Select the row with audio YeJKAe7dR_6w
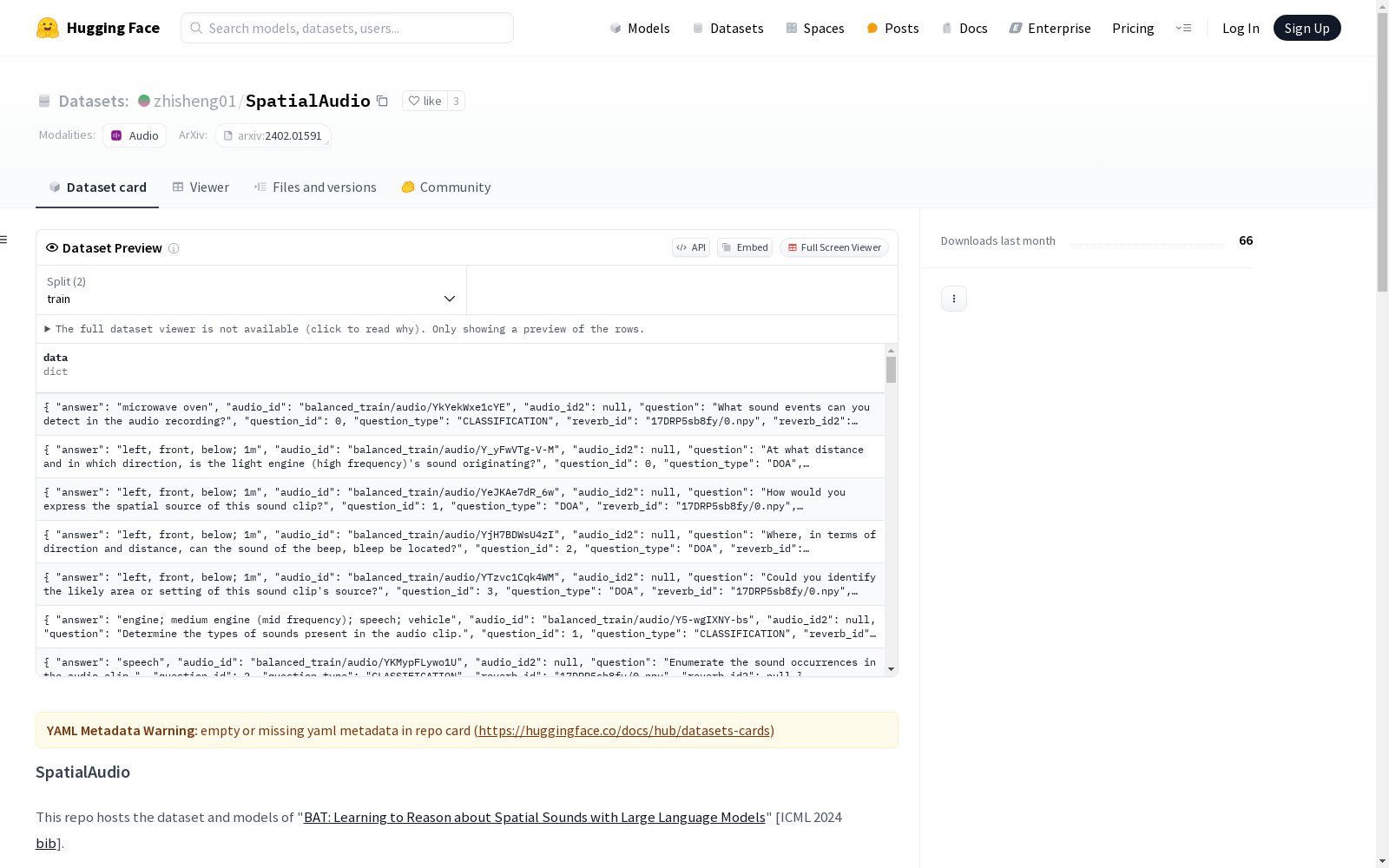1389x868 pixels. pyautogui.click(x=460, y=499)
